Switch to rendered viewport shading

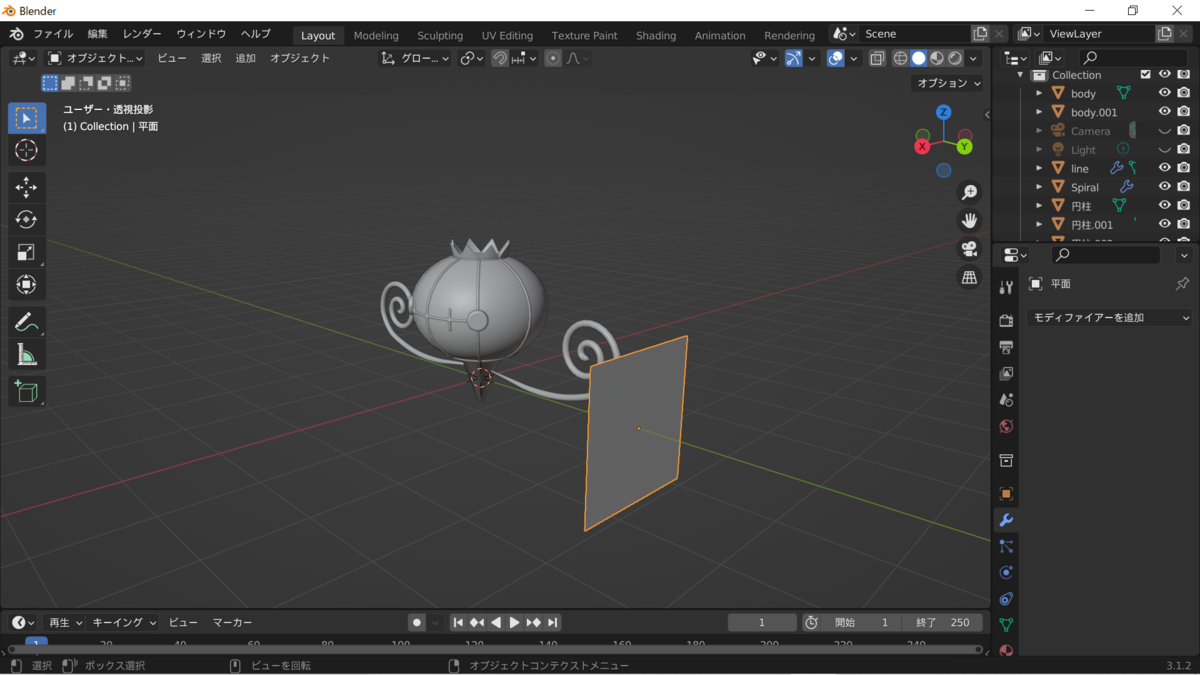coord(955,58)
